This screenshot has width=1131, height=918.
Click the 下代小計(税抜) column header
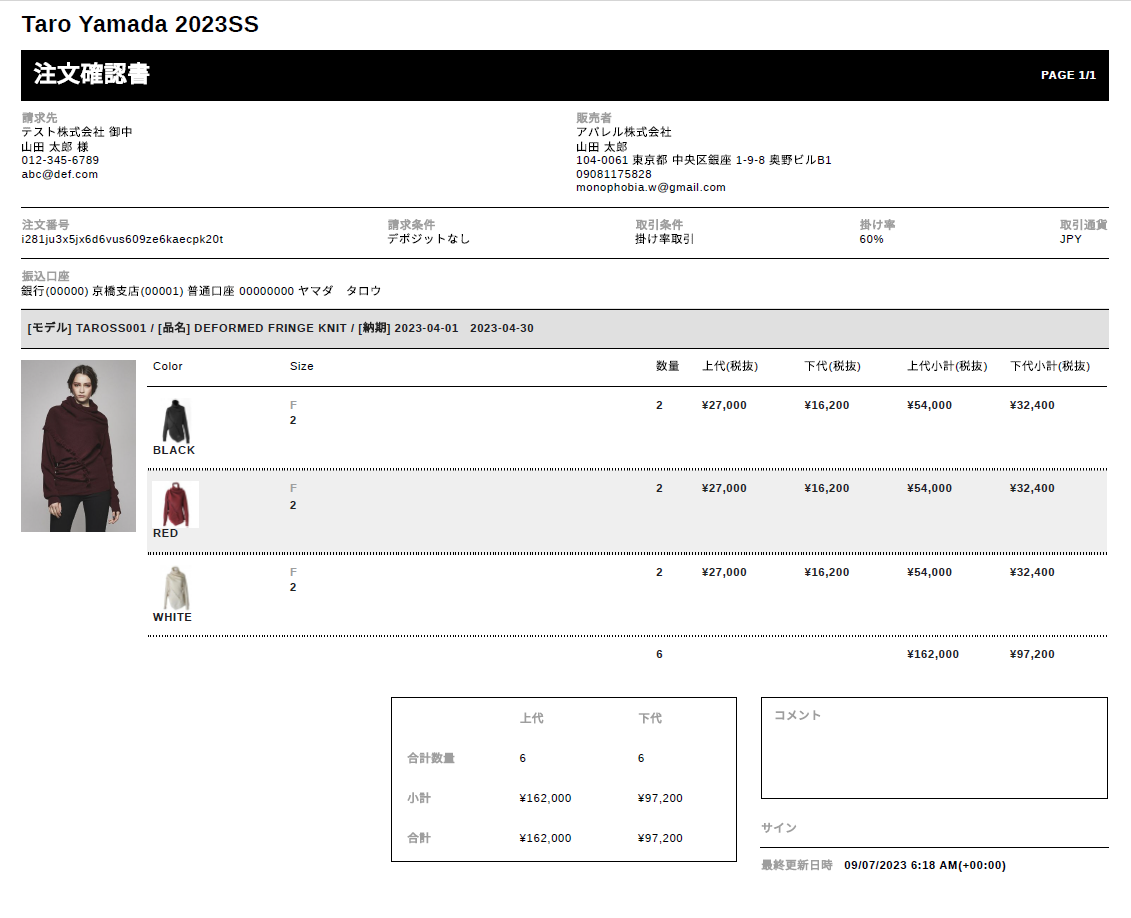tap(1050, 366)
